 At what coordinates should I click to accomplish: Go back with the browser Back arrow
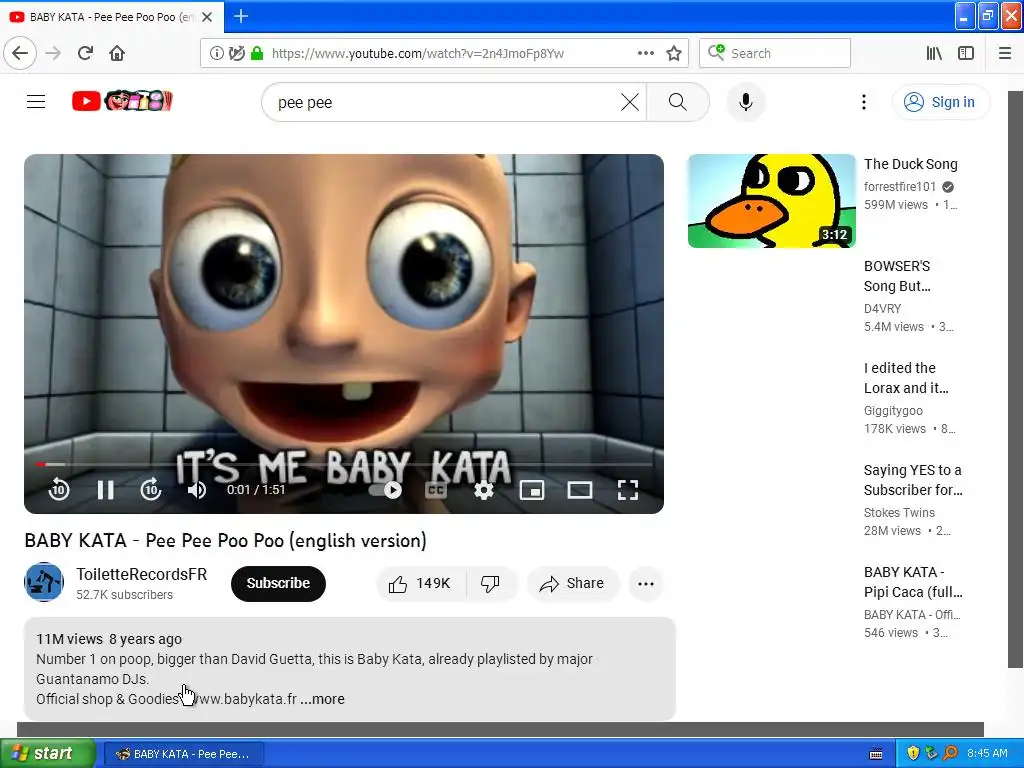click(20, 54)
